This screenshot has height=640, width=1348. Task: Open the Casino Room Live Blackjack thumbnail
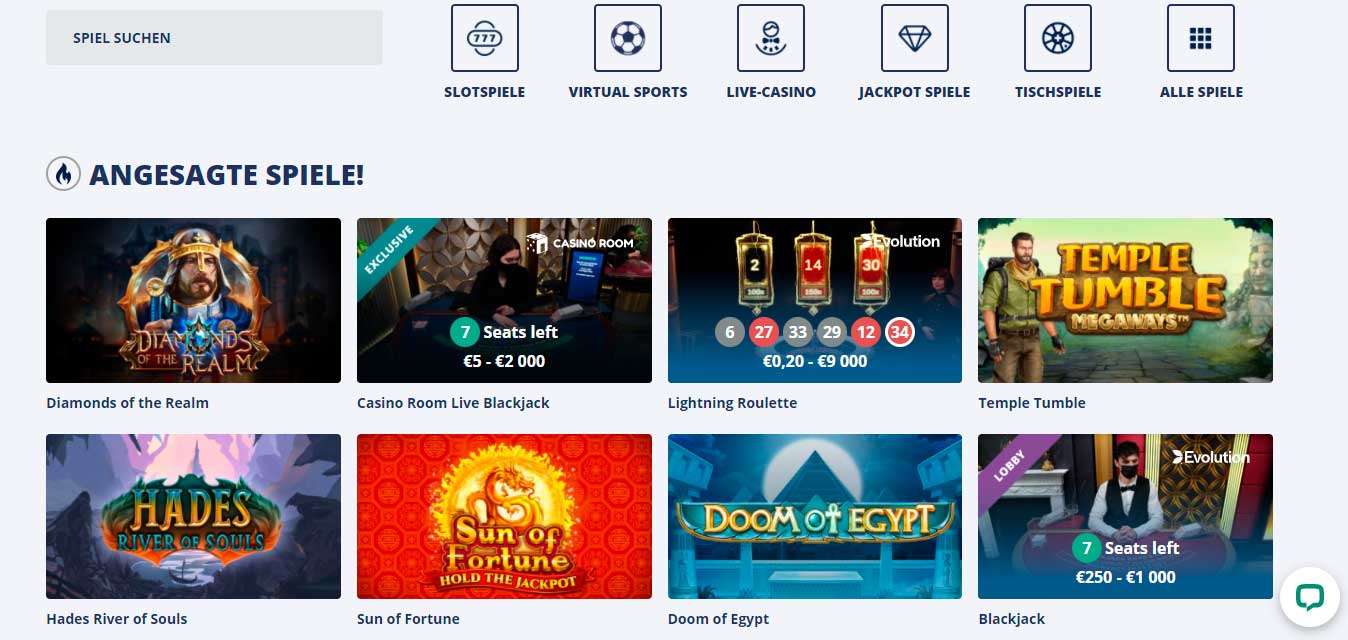coord(504,300)
